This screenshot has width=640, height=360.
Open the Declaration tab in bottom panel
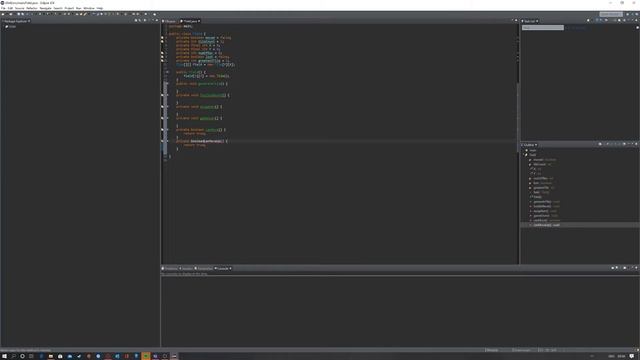[204, 269]
